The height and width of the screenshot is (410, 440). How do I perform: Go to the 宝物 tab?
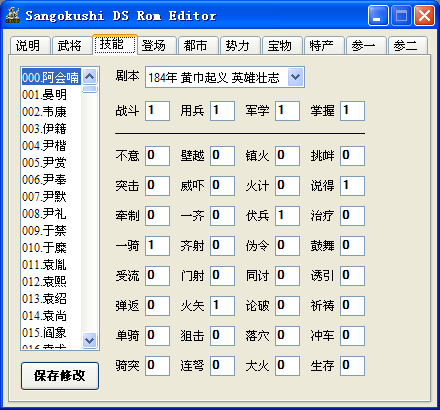[x=282, y=45]
